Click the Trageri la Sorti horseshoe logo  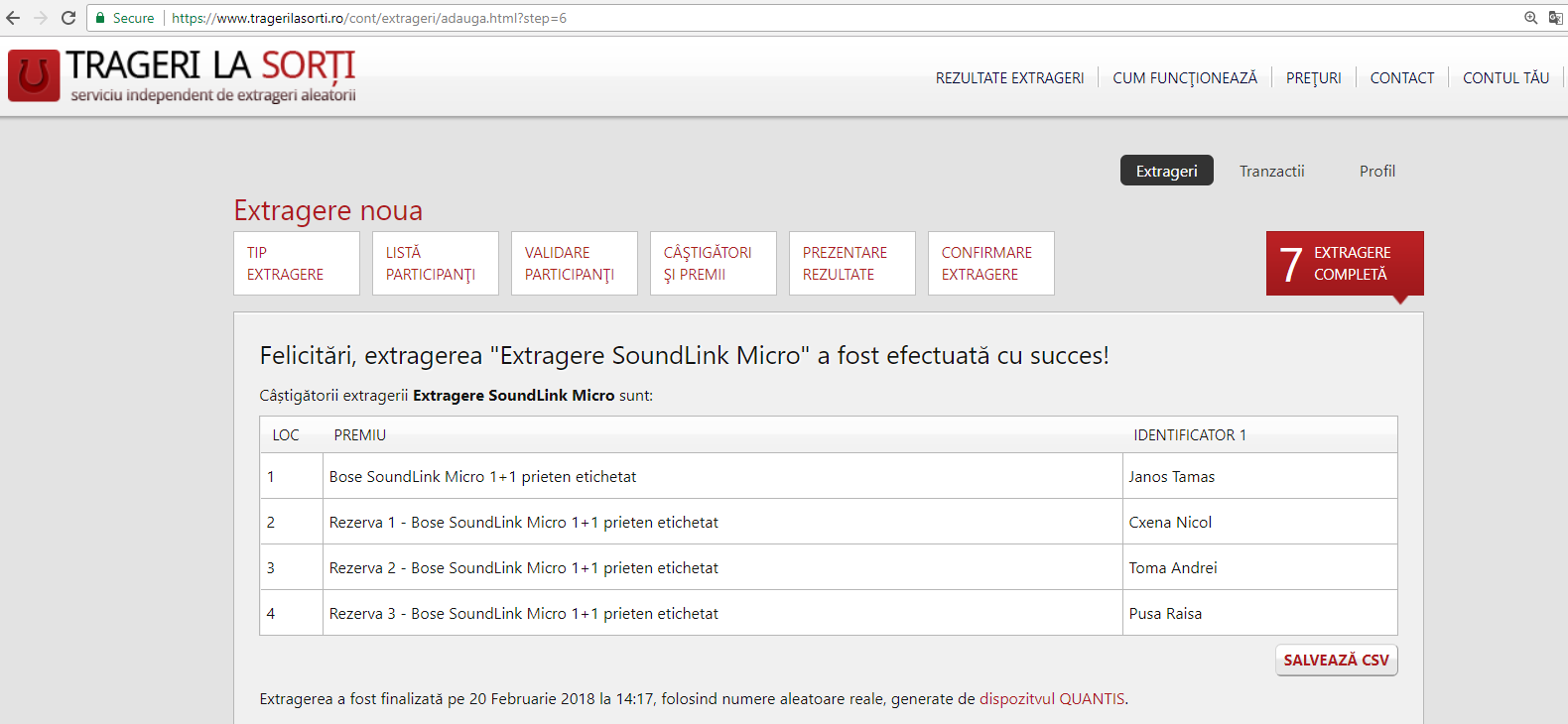[x=34, y=75]
